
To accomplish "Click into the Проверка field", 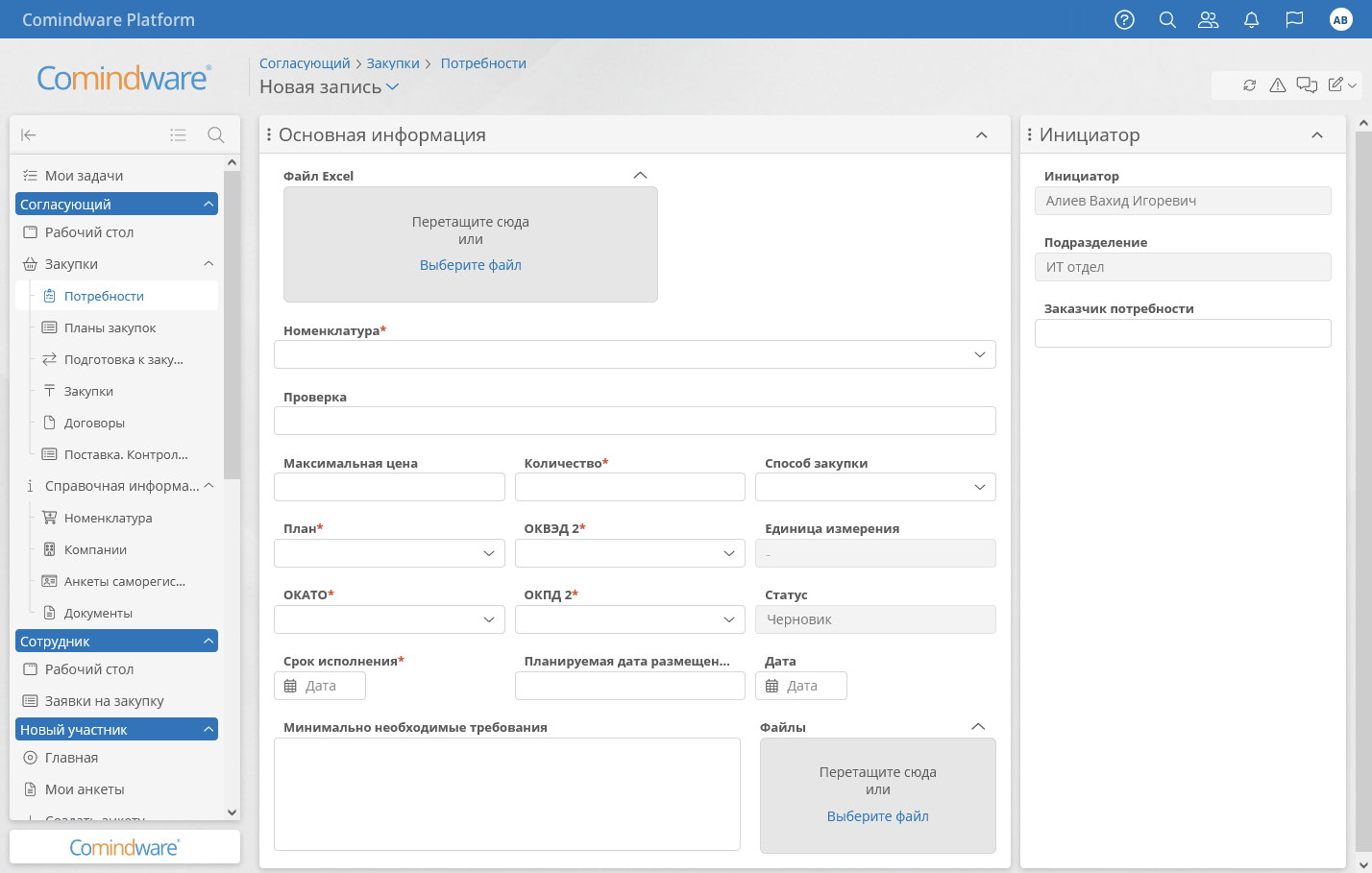I will pos(635,421).
